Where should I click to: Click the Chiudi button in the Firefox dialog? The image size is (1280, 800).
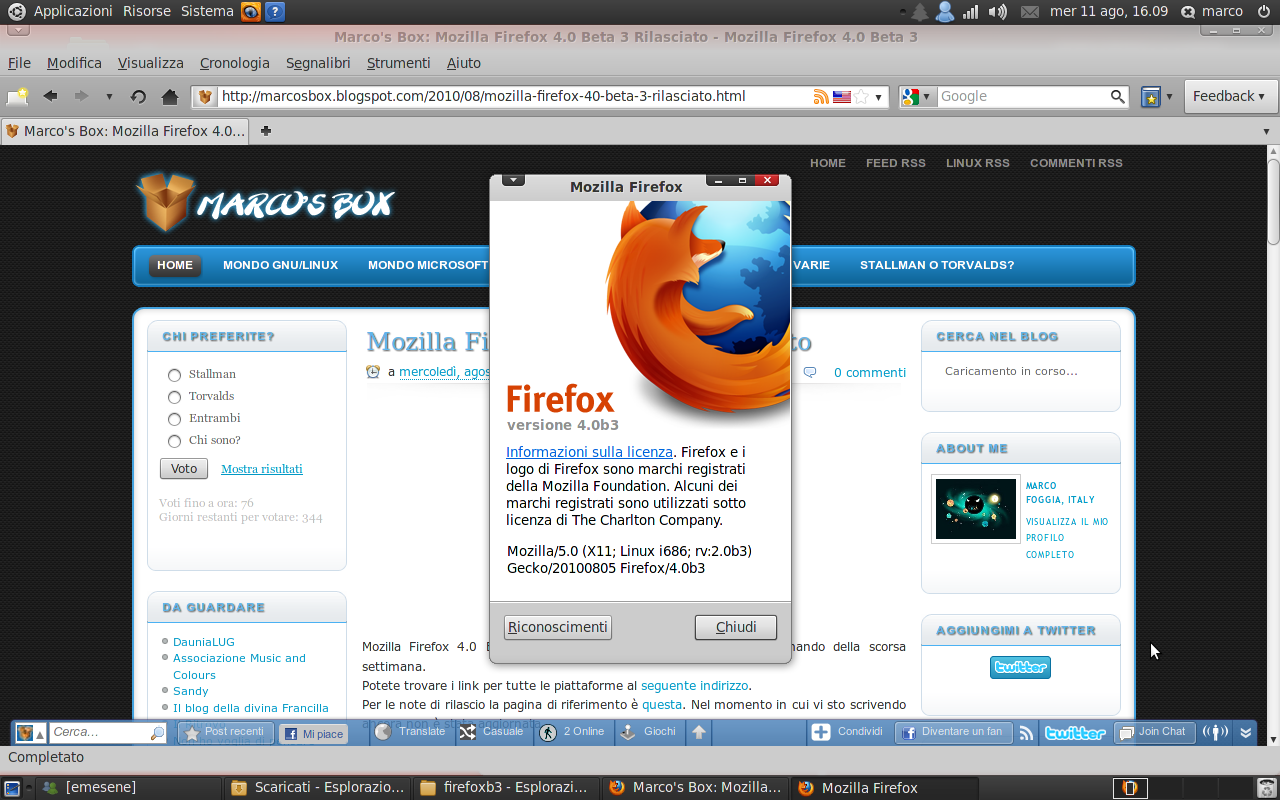point(735,627)
